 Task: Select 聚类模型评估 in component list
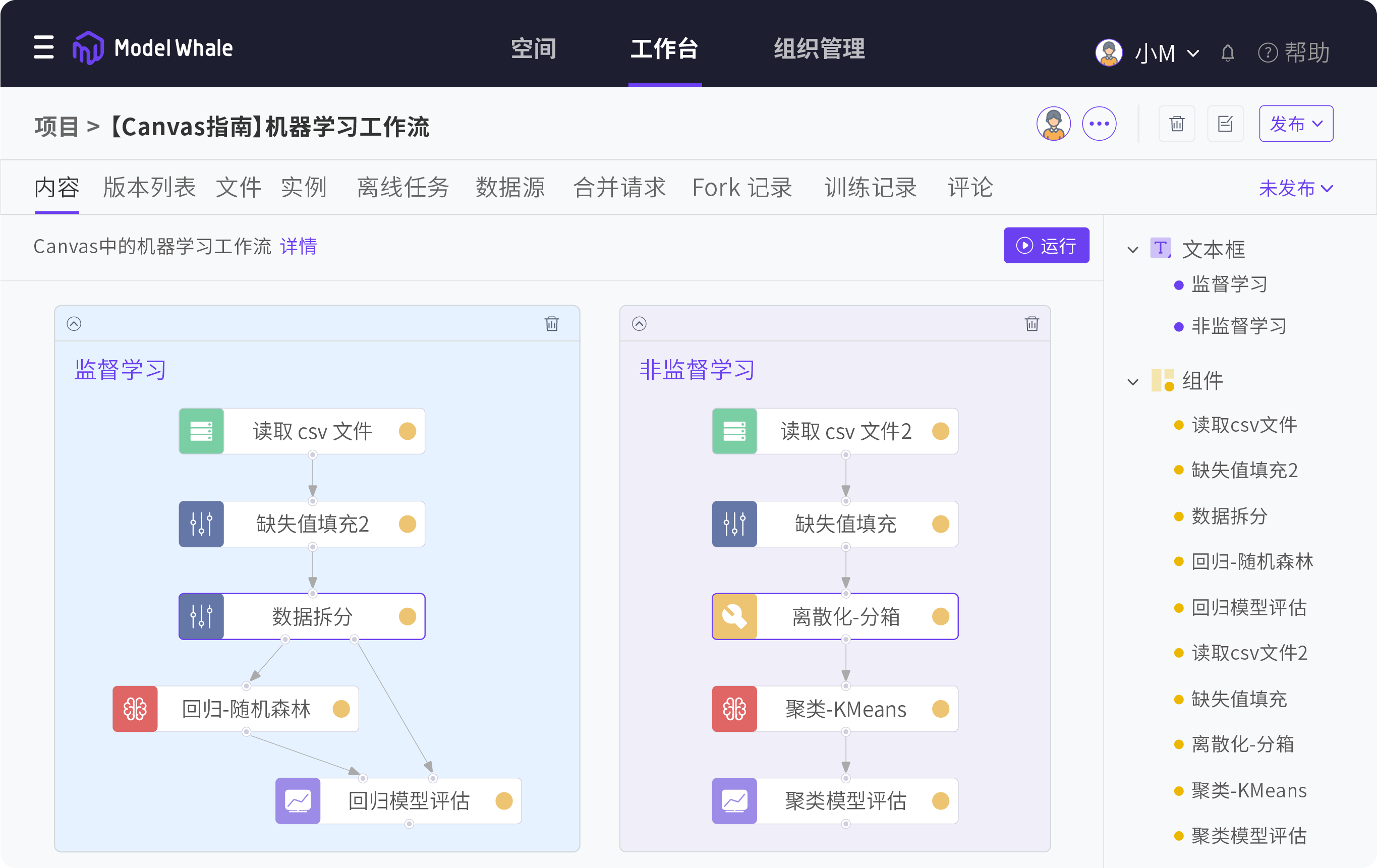pyautogui.click(x=1249, y=836)
